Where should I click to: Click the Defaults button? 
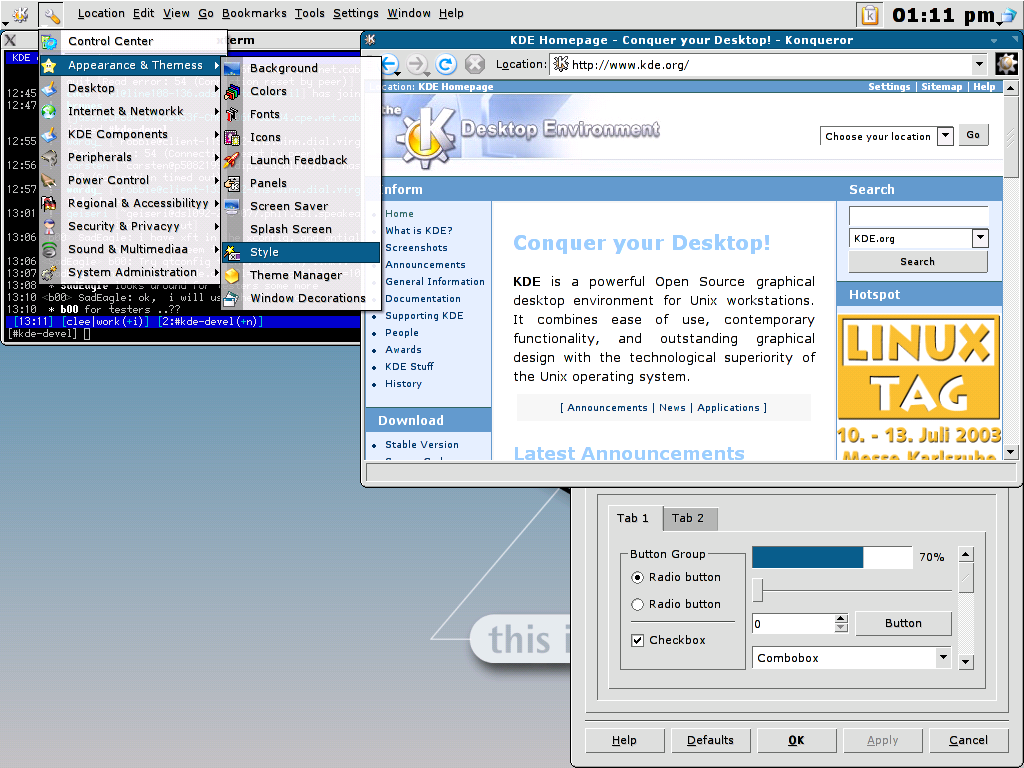tap(710, 741)
